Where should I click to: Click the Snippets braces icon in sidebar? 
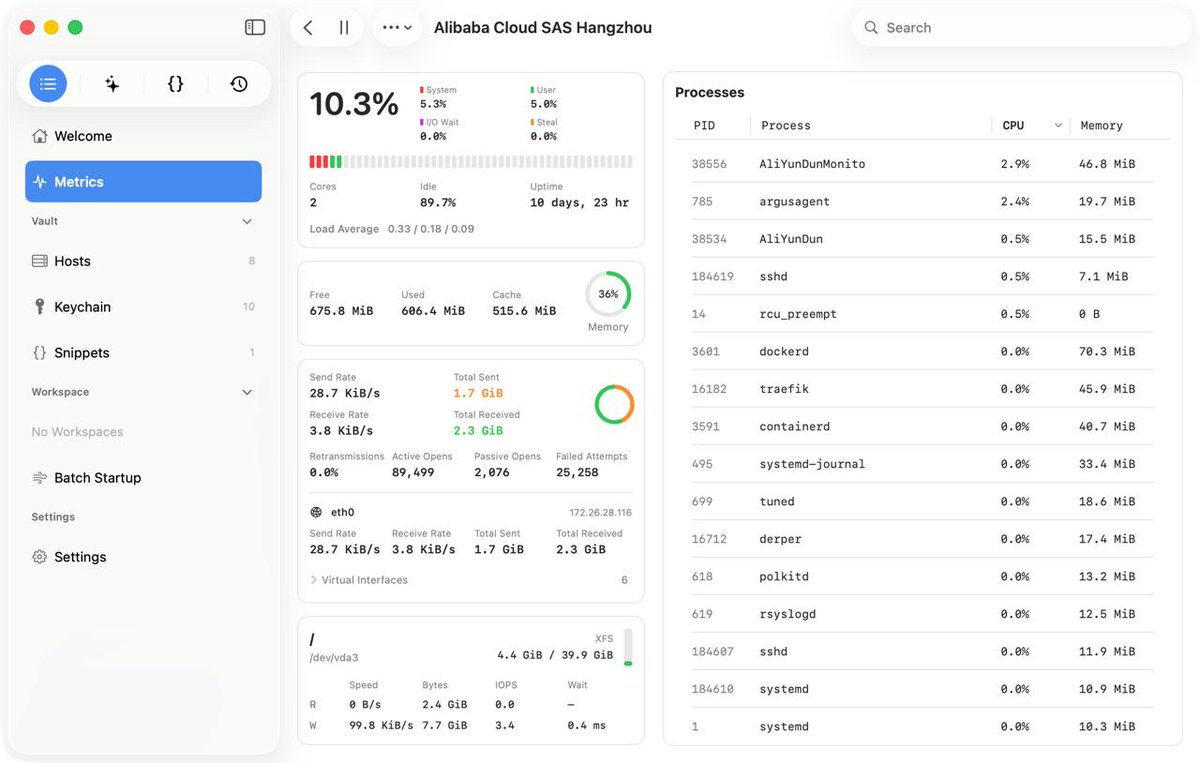[x=40, y=353]
